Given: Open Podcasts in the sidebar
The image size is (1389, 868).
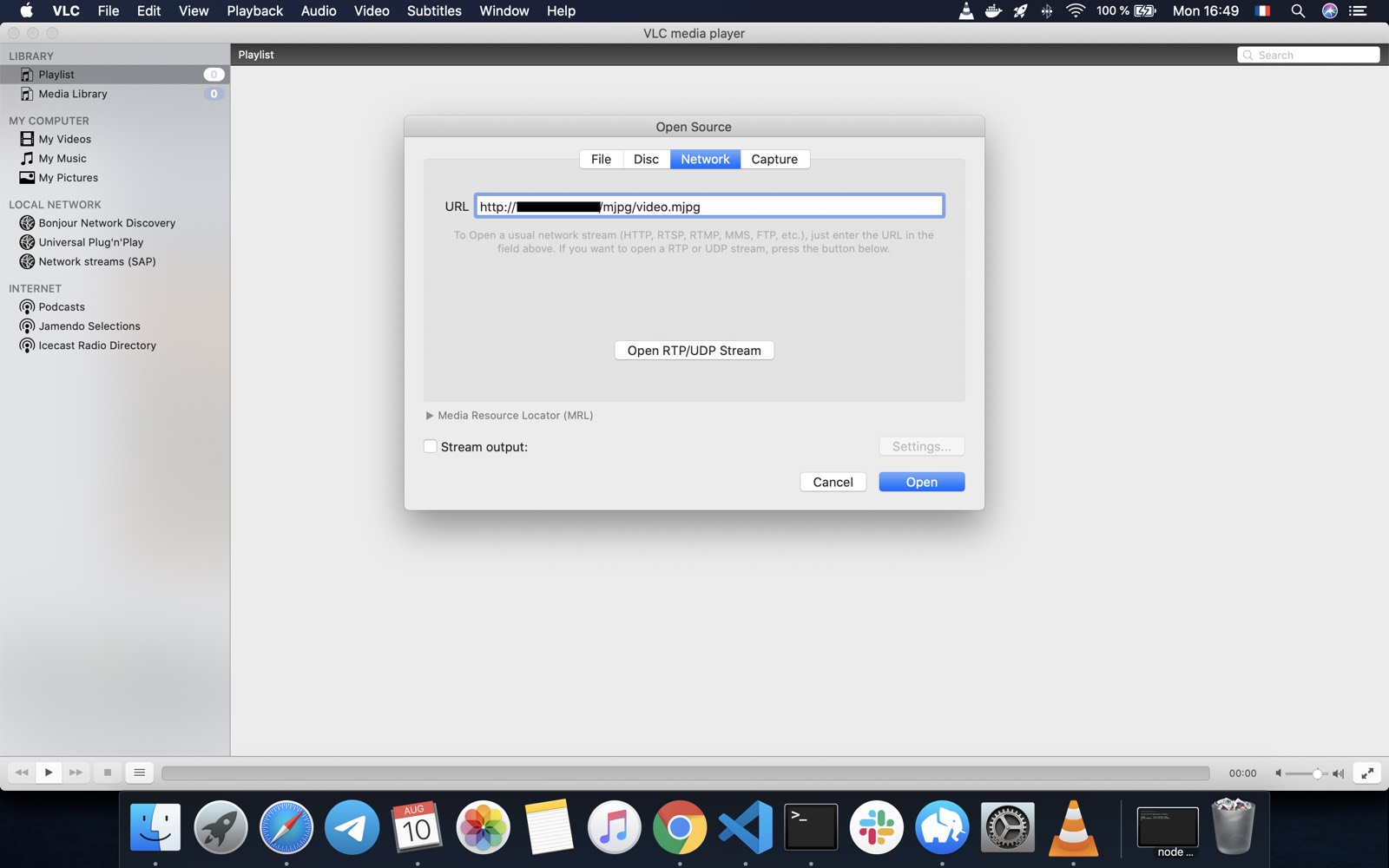Looking at the screenshot, I should tap(61, 306).
